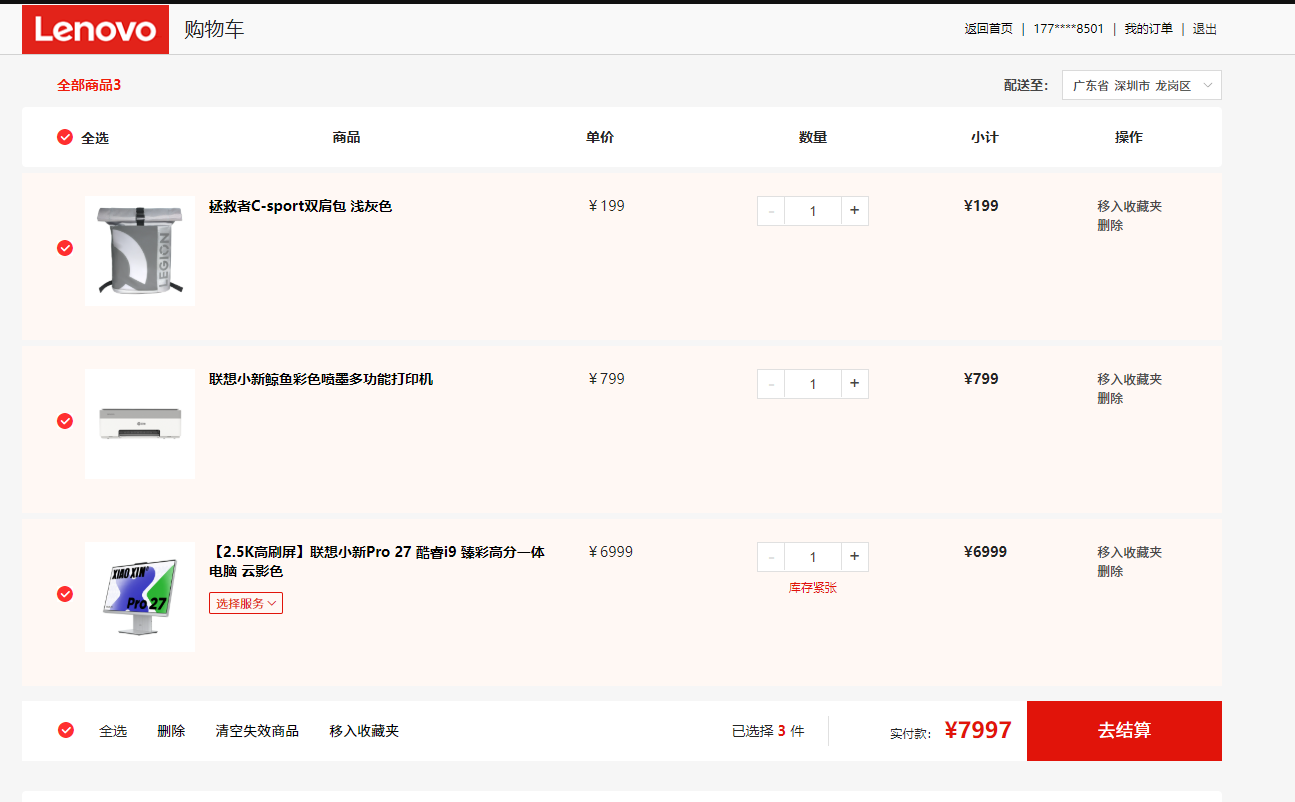The width and height of the screenshot is (1295, 802).
Task: Increase backpack quantity with plus icon
Action: coord(854,211)
